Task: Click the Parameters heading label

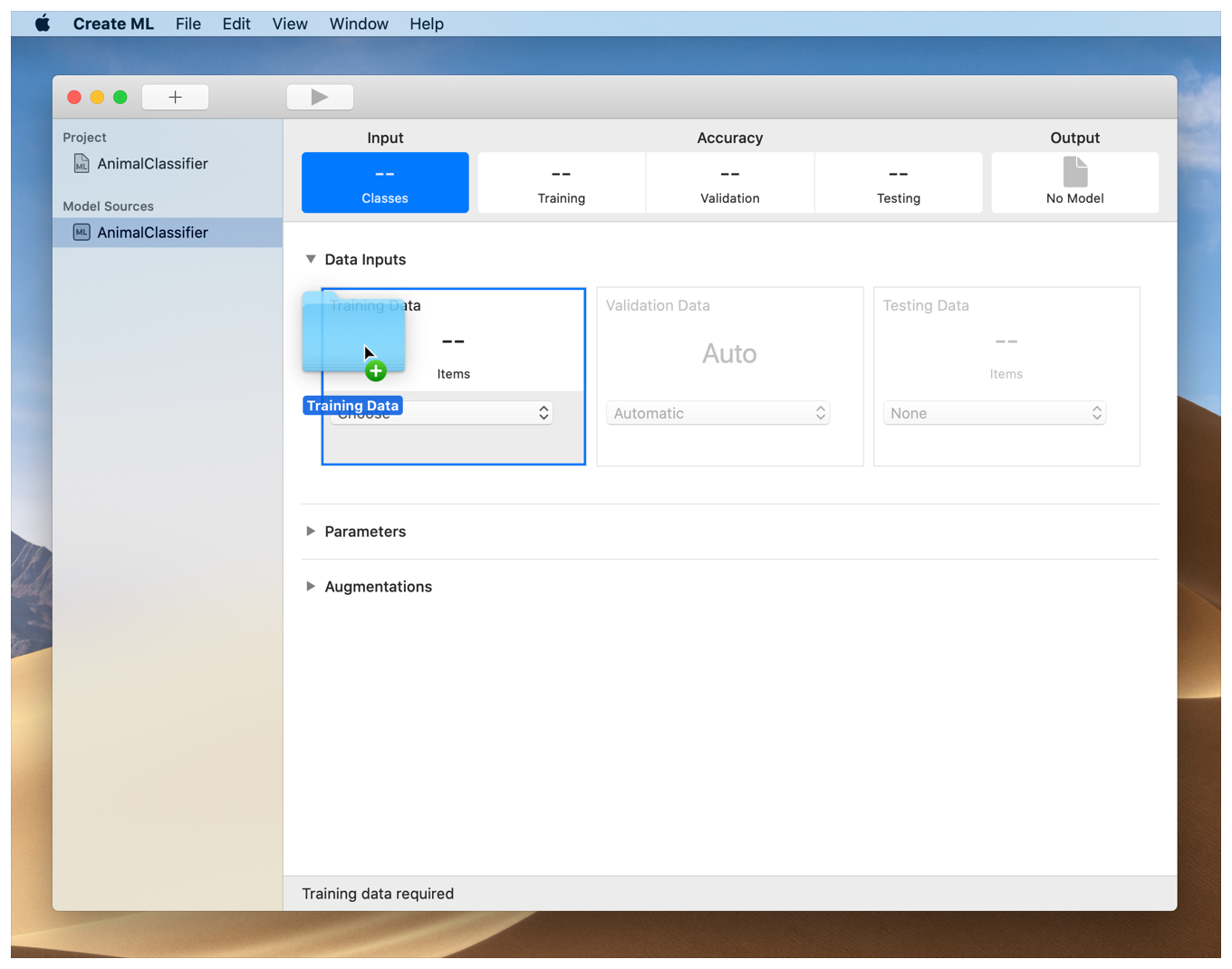Action: (365, 532)
